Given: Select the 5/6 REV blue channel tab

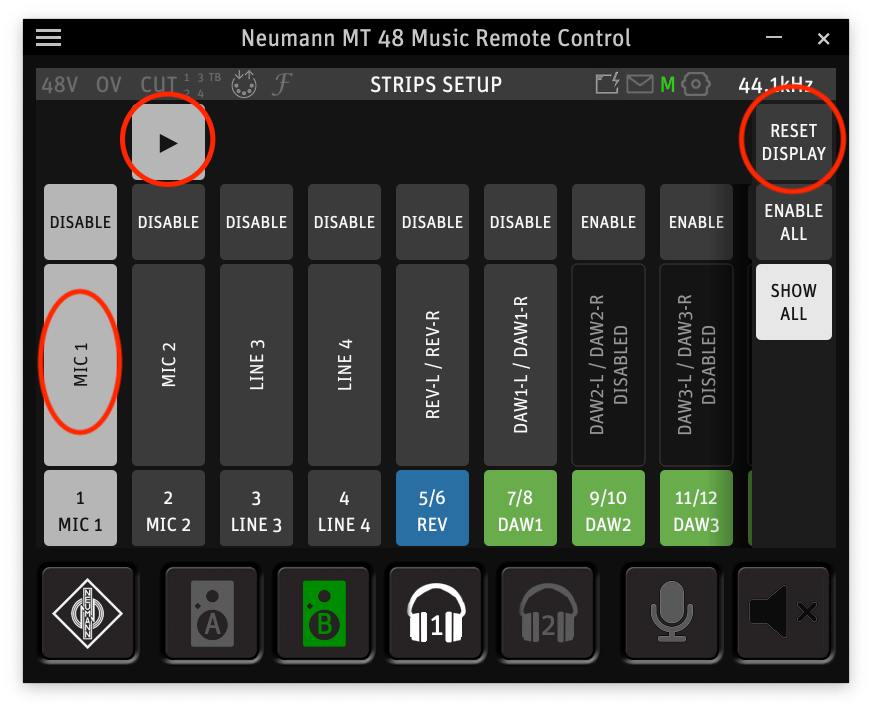Looking at the screenshot, I should 432,509.
